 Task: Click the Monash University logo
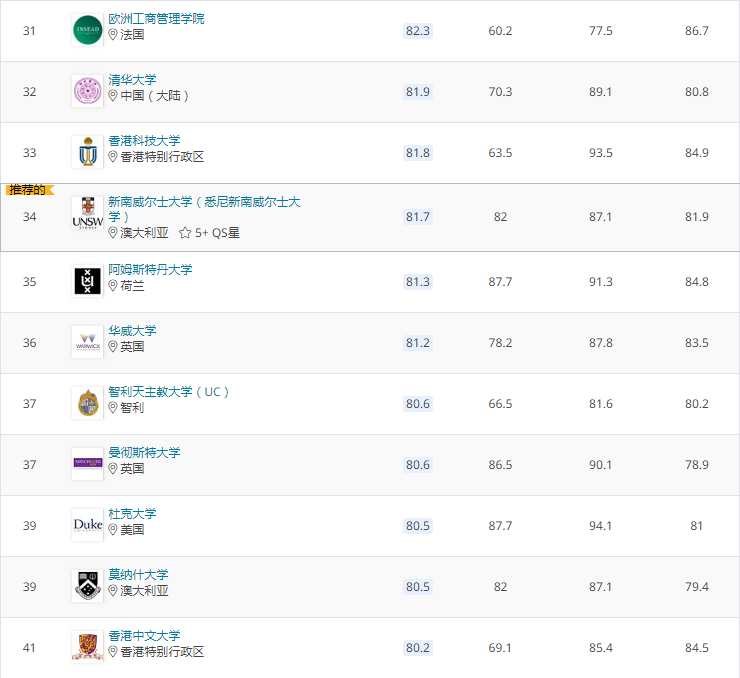(x=87, y=586)
